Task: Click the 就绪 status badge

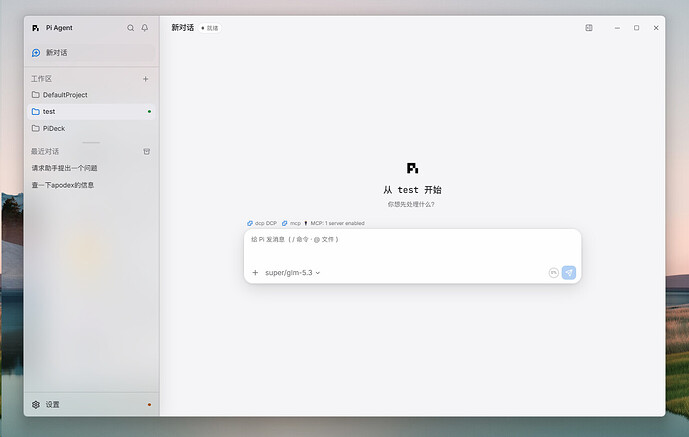Action: tap(210, 28)
